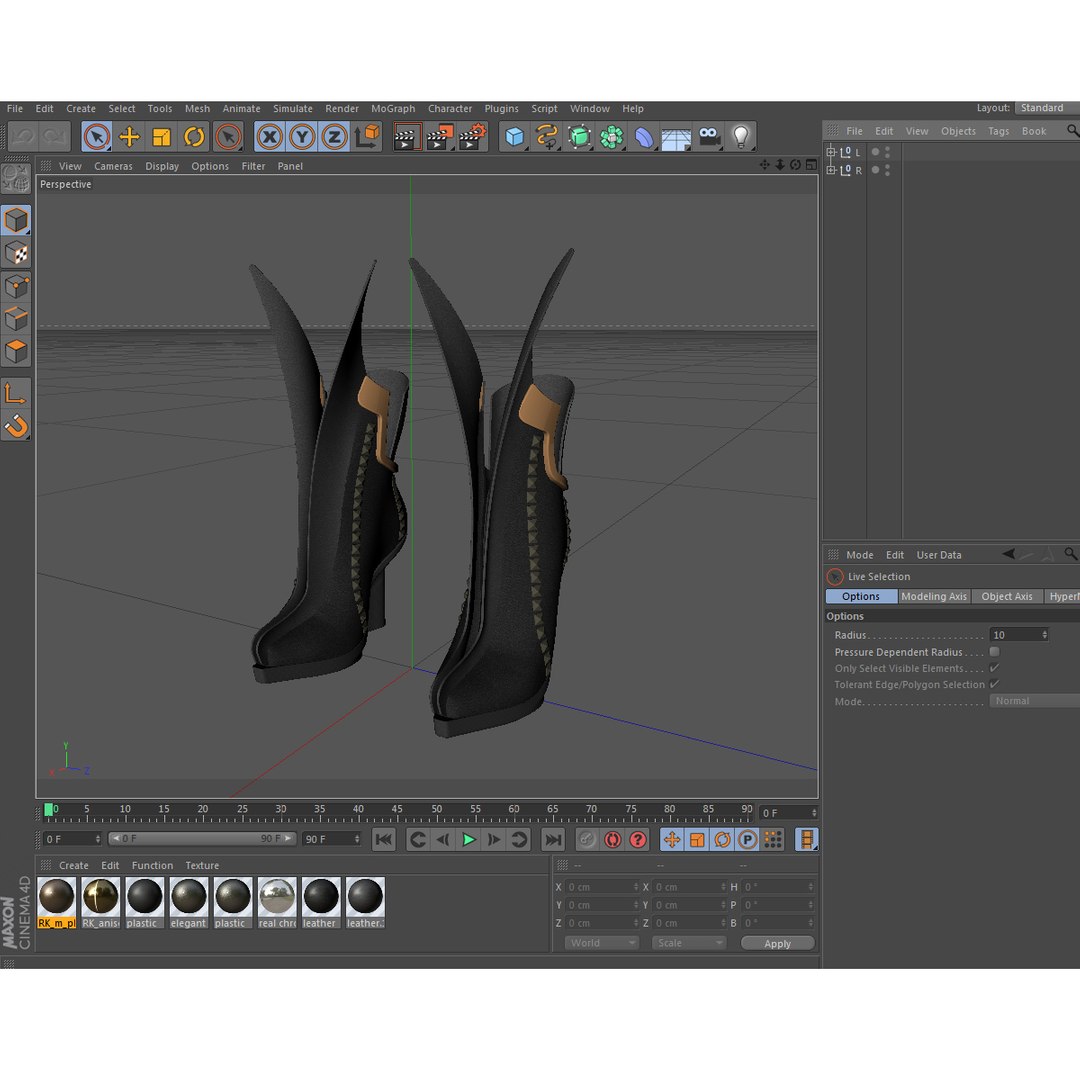Select the Rotate tool
The image size is (1080, 1080).
coord(194,136)
